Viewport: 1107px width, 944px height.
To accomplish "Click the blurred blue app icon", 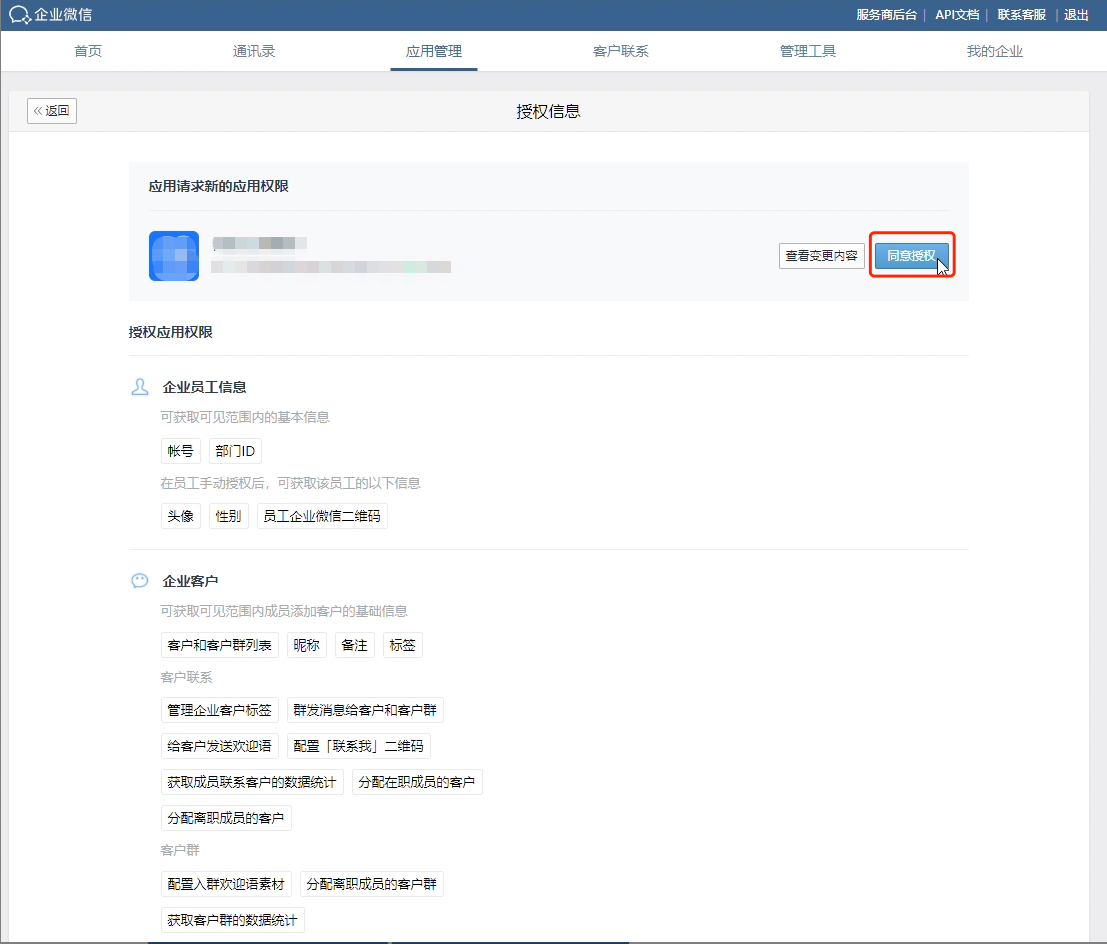I will point(174,256).
